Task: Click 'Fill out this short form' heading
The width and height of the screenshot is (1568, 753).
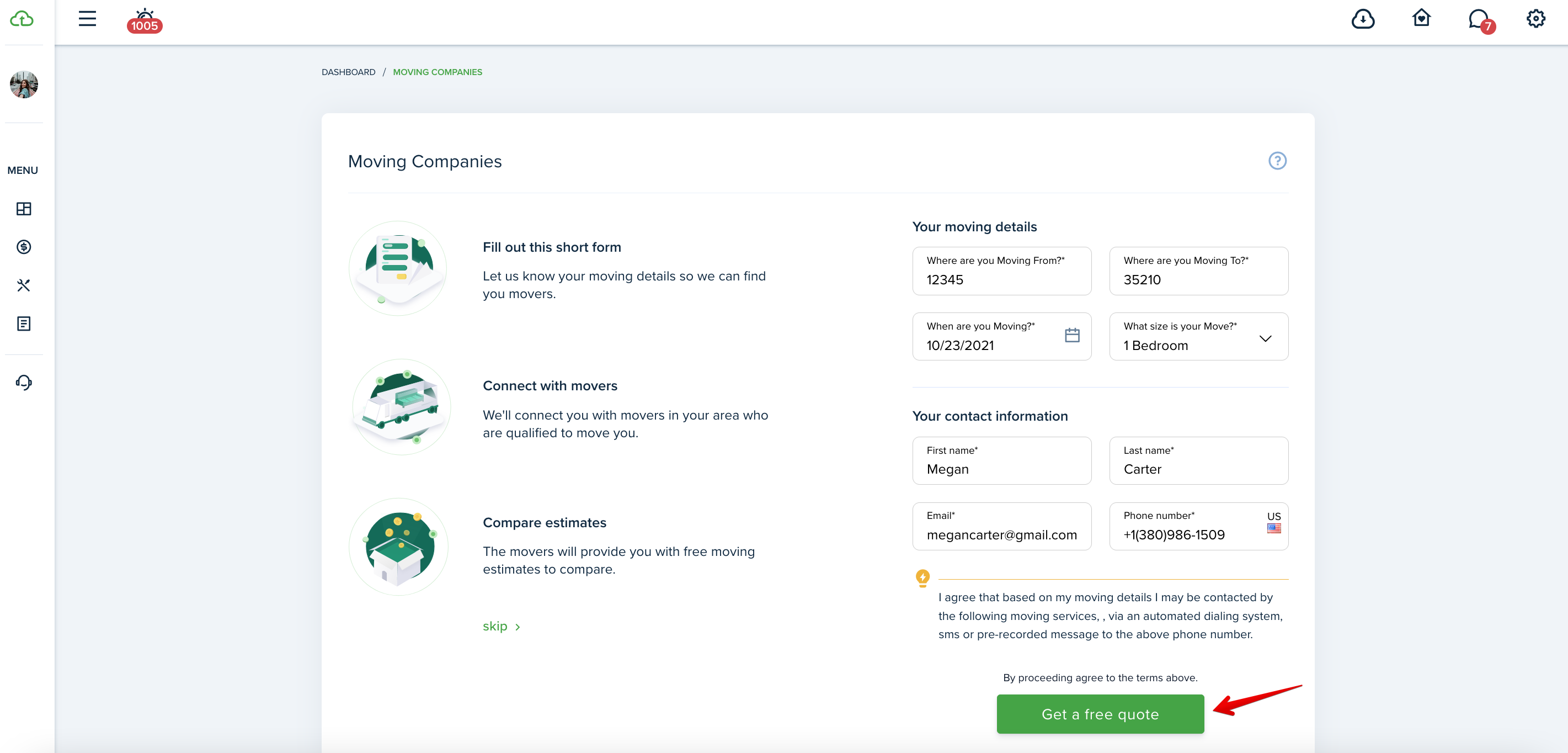Action: tap(552, 247)
